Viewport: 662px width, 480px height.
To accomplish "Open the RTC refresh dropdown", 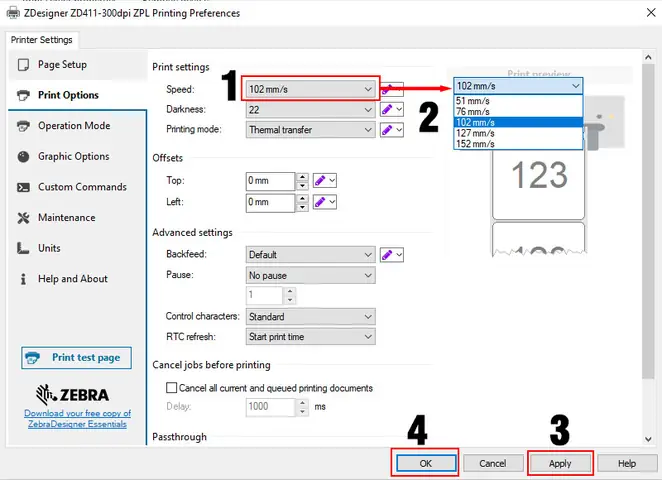I will (310, 336).
